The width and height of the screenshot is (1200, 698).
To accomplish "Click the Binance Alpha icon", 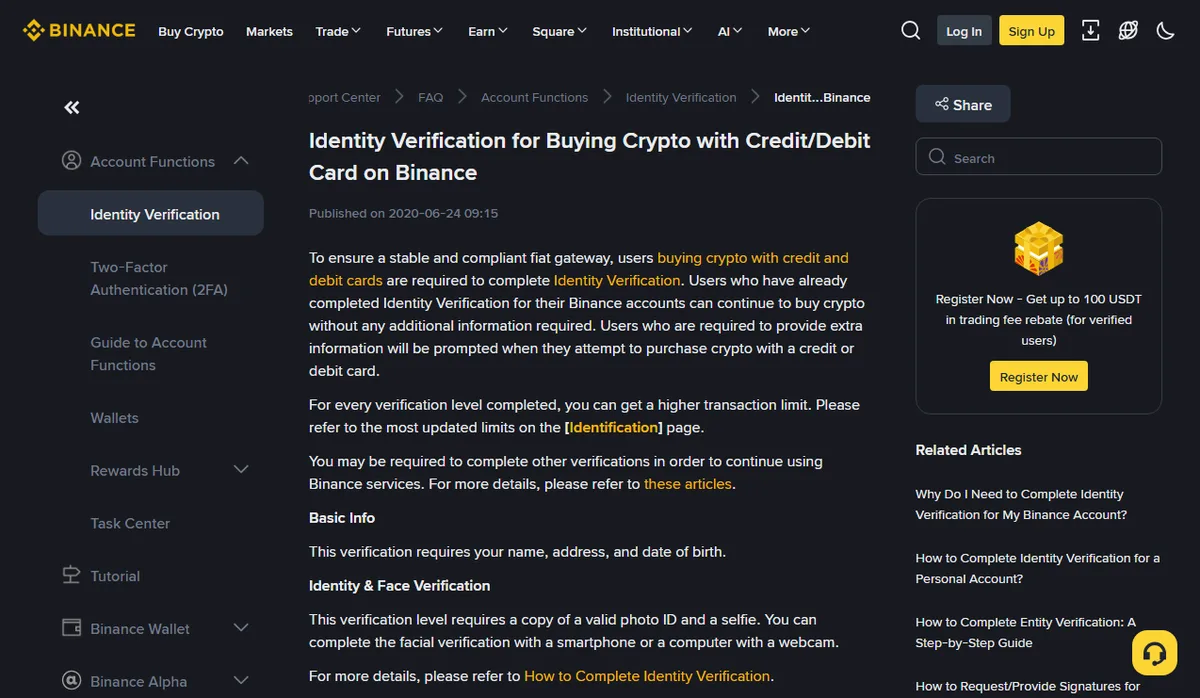I will [x=71, y=681].
